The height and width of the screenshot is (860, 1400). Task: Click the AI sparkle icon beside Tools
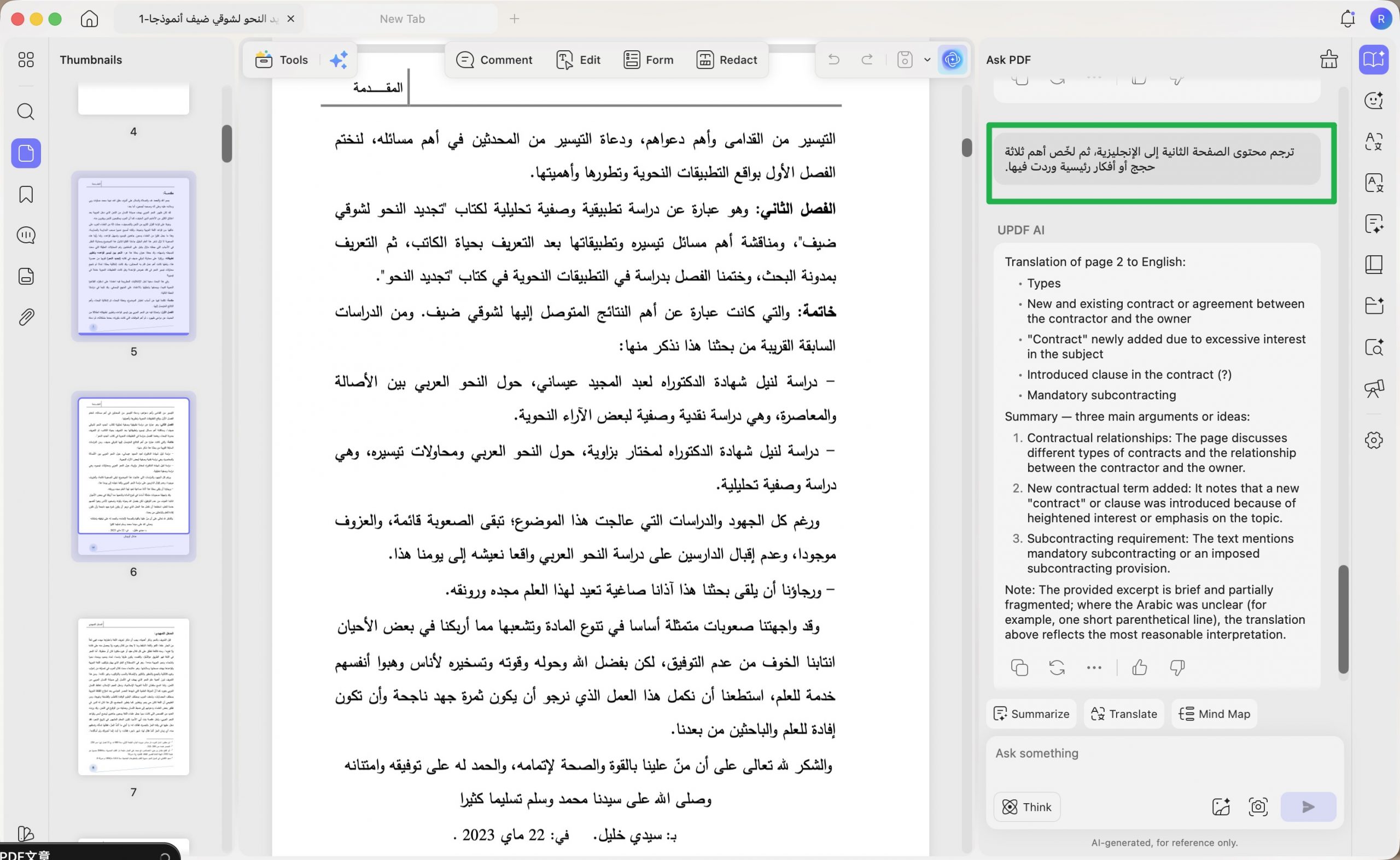(x=339, y=60)
